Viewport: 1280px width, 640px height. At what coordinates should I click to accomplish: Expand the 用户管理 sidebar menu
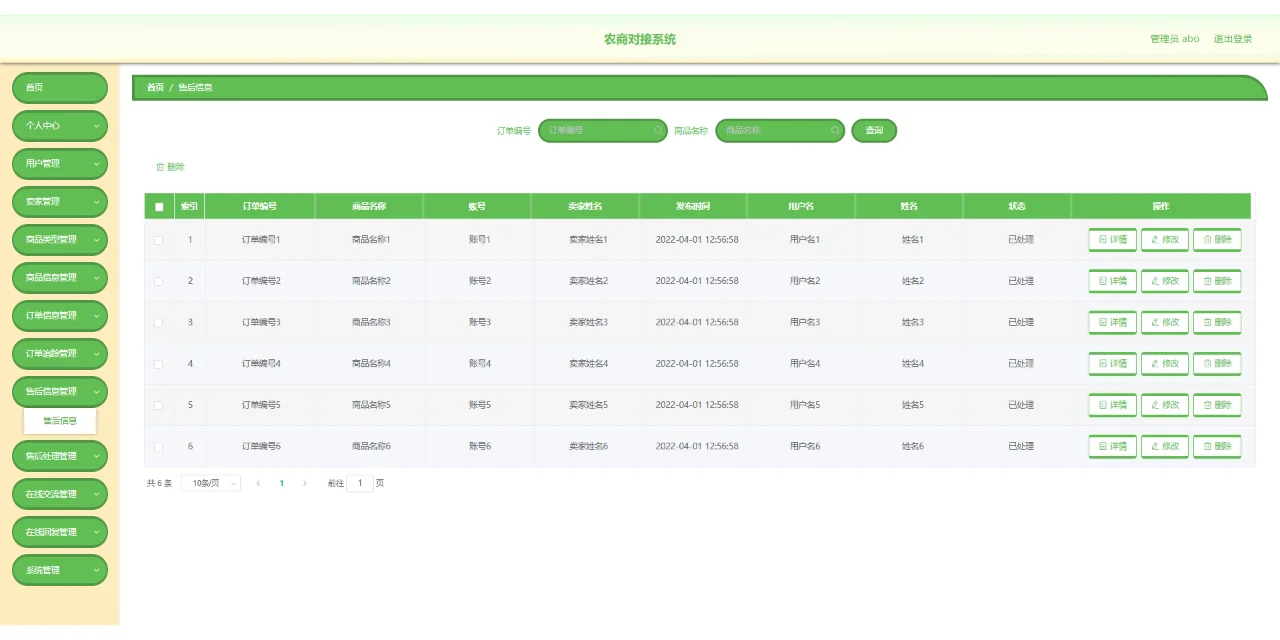point(59,163)
